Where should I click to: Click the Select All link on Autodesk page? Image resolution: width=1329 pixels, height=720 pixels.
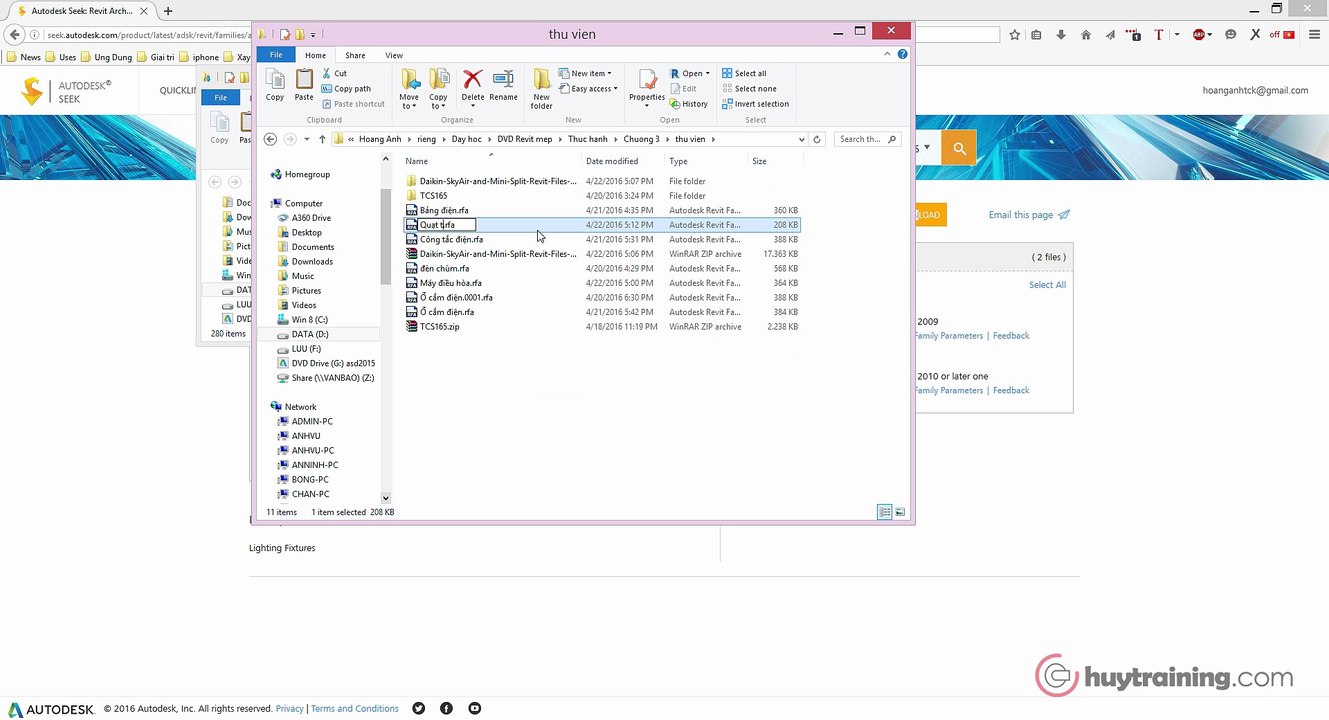tap(1047, 285)
